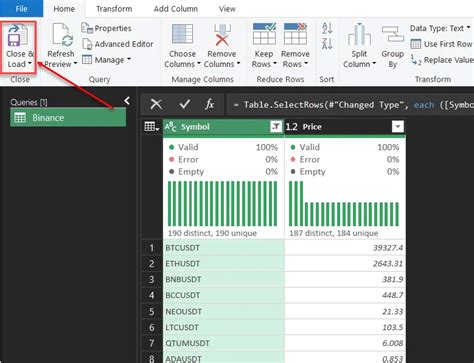Open the File tab

(x=21, y=9)
